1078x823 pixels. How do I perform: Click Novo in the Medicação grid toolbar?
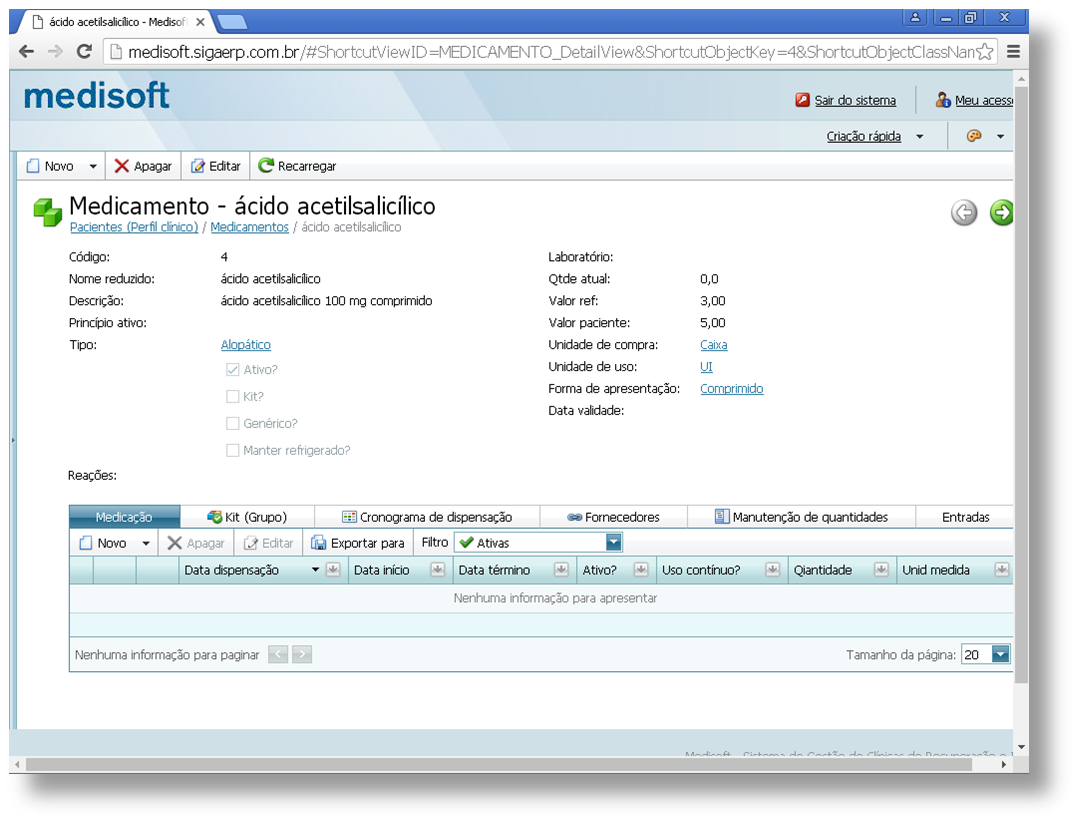point(103,542)
